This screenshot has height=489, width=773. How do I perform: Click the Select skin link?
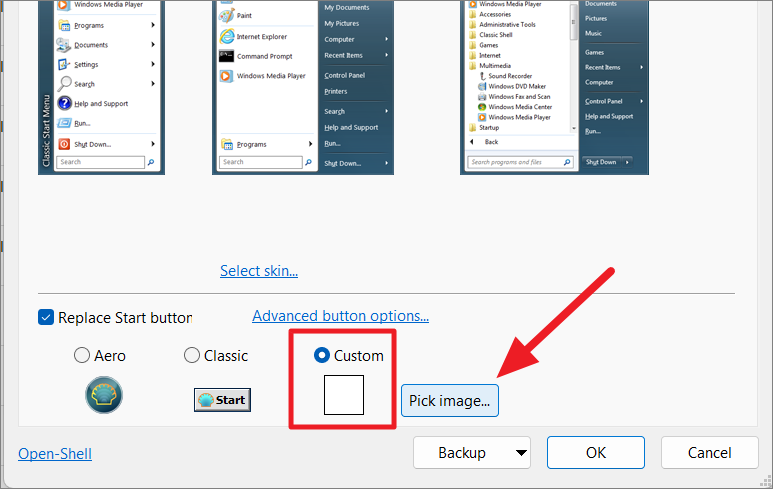click(x=259, y=271)
